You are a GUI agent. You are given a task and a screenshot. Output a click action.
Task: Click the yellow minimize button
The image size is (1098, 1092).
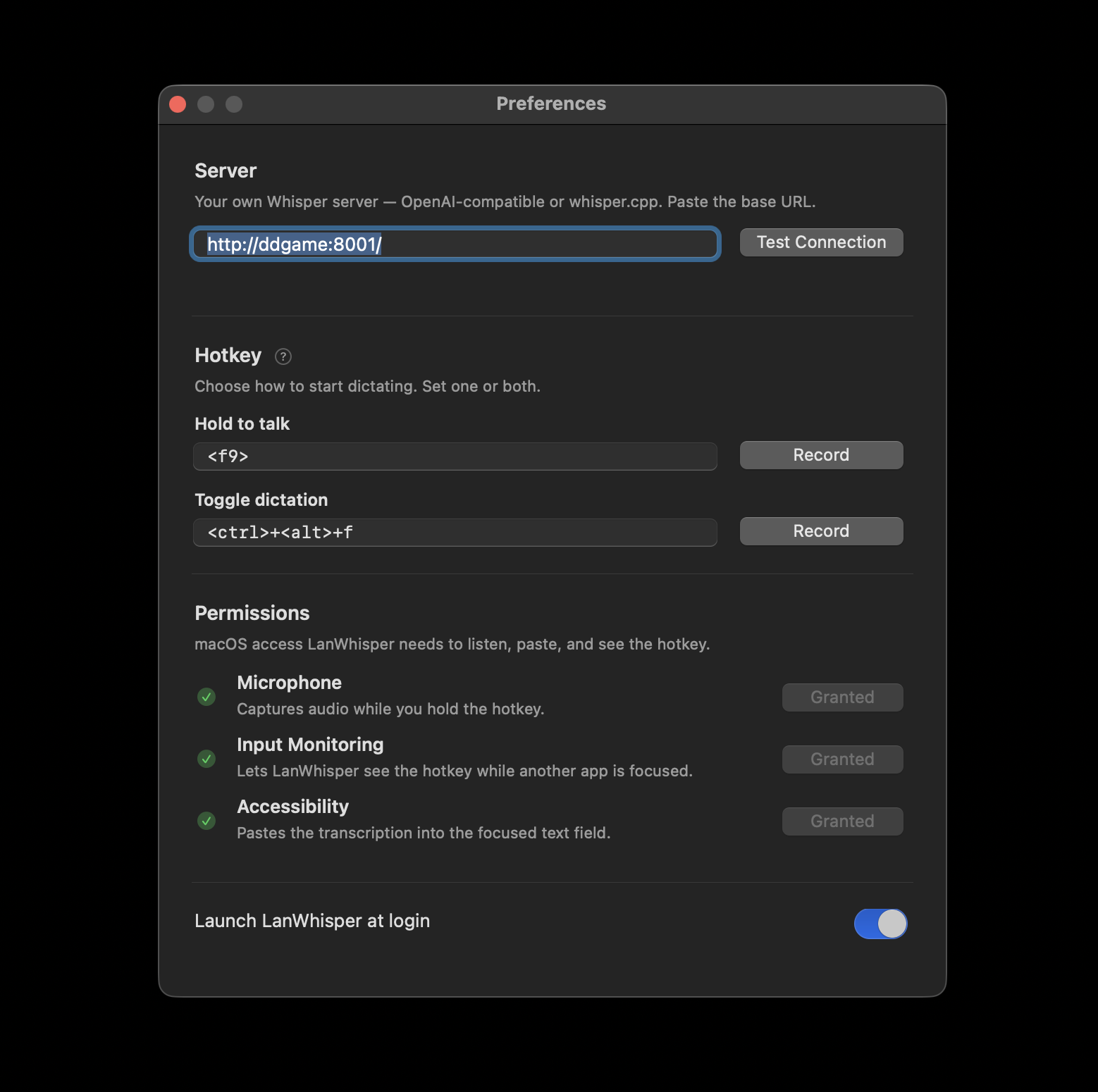click(206, 104)
